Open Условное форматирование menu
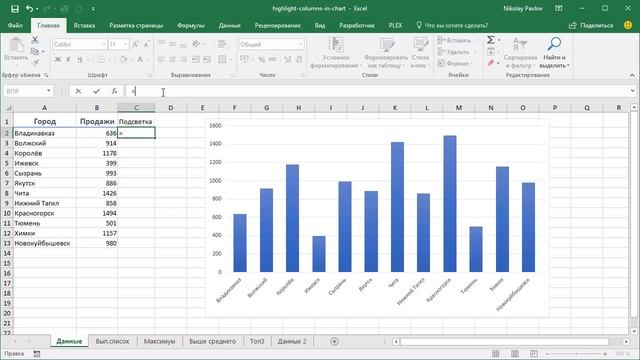The width and height of the screenshot is (640, 360). coord(336,52)
